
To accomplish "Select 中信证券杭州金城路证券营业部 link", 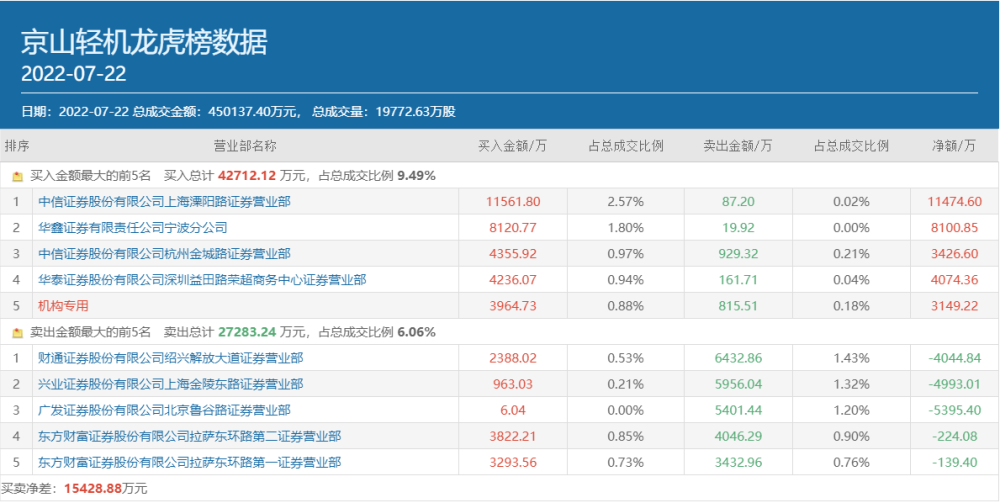I will pos(164,254).
